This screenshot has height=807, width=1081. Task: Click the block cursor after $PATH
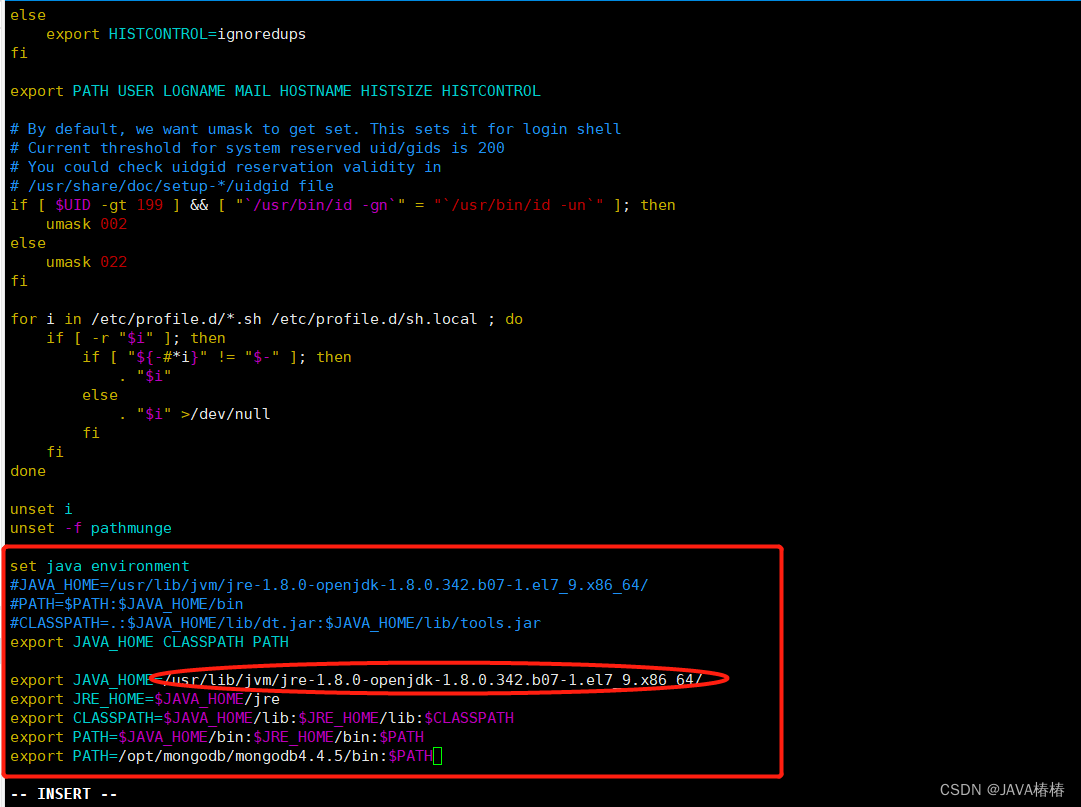pos(437,756)
